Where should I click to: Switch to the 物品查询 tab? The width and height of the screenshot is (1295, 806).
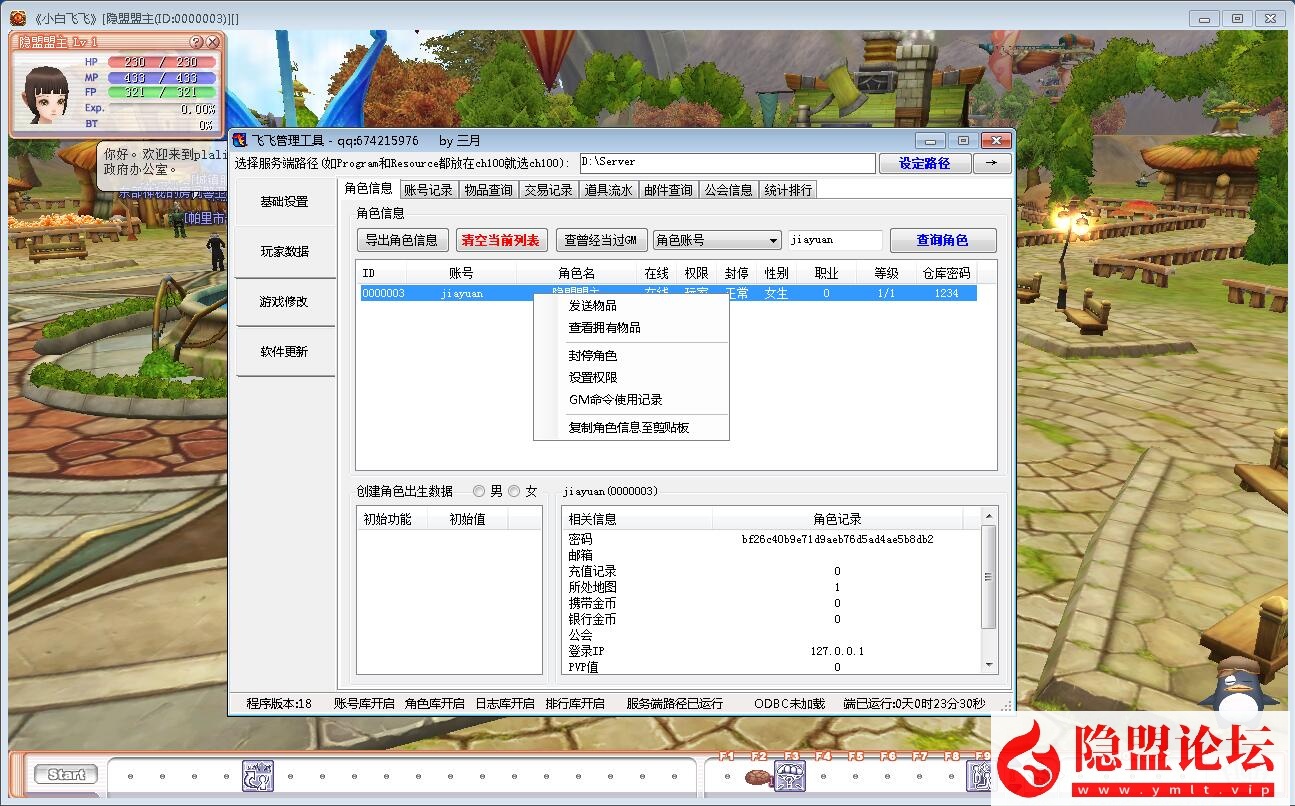coord(488,190)
